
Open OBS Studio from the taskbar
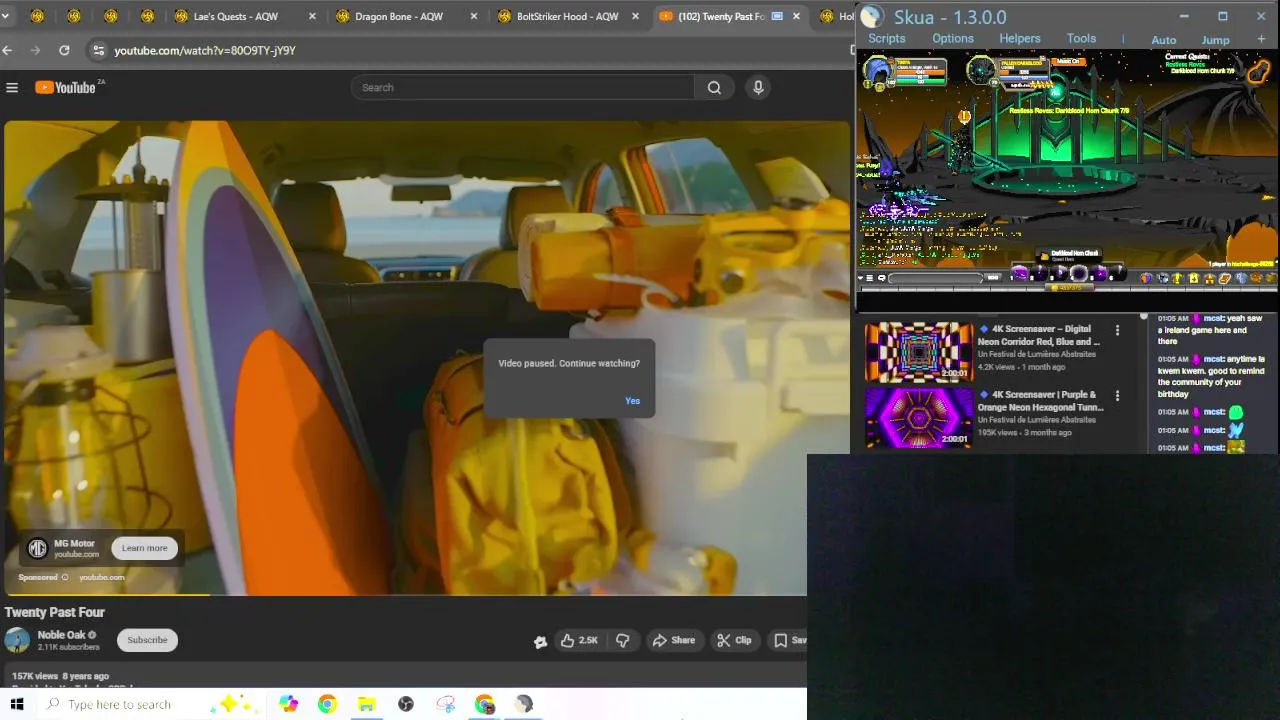pyautogui.click(x=405, y=704)
